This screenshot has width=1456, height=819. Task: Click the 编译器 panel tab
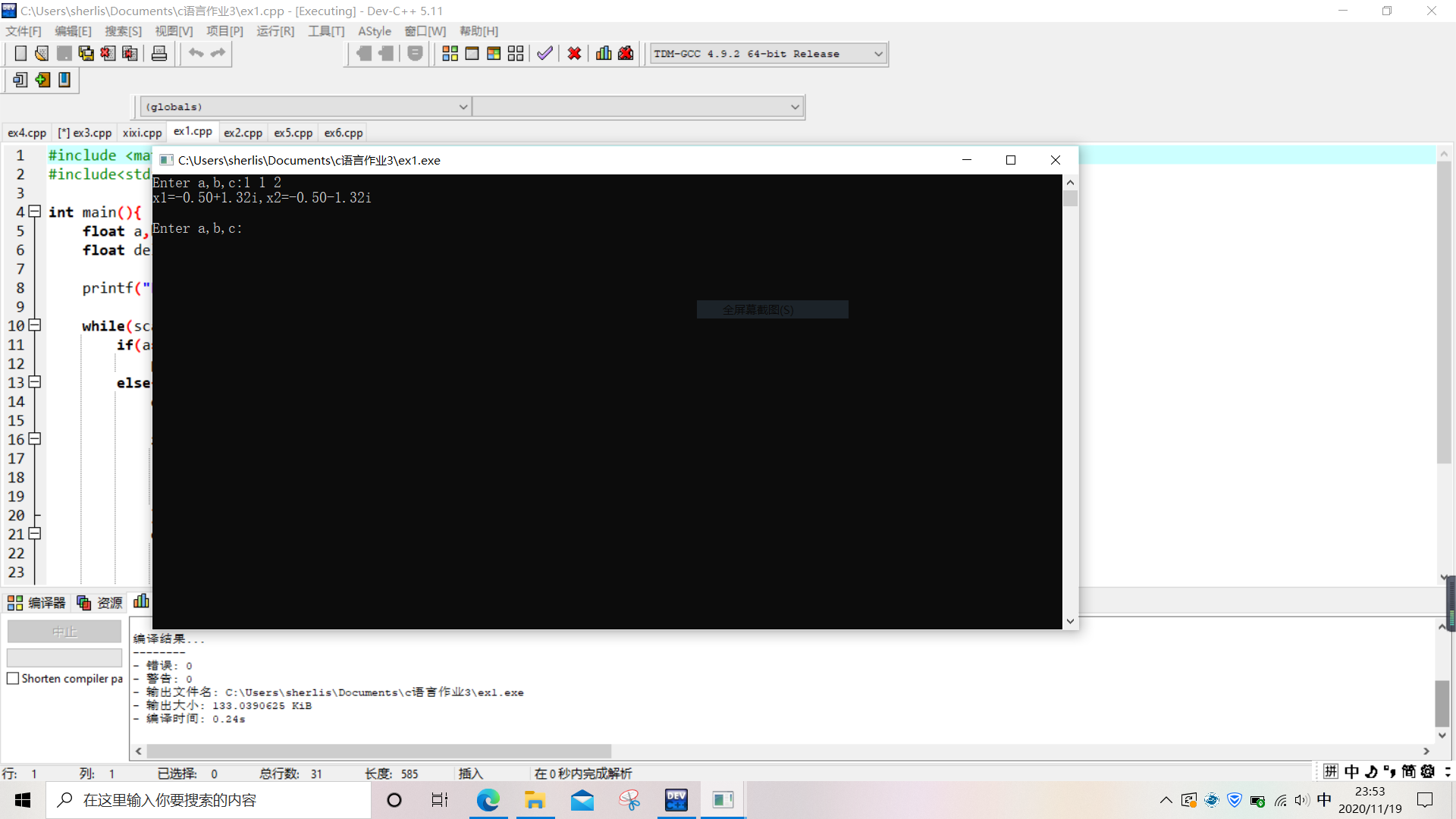[x=36, y=603]
